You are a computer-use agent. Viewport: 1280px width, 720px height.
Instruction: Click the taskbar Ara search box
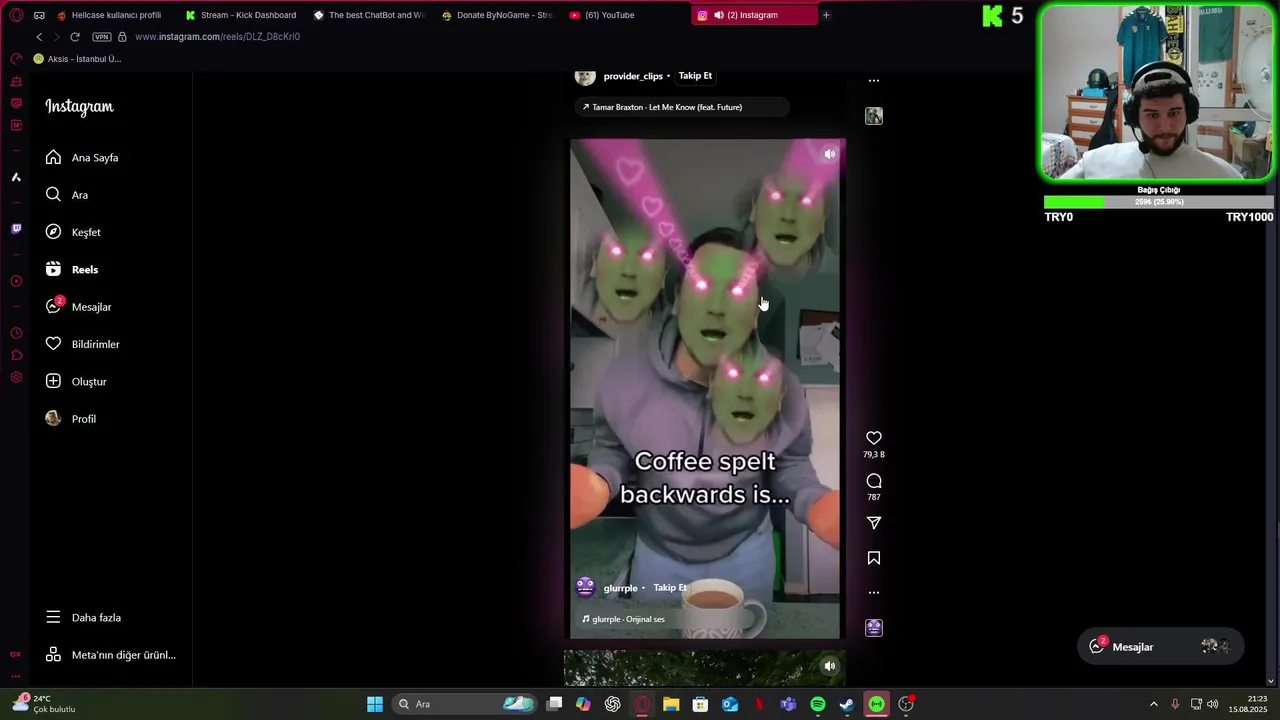pyautogui.click(x=465, y=704)
